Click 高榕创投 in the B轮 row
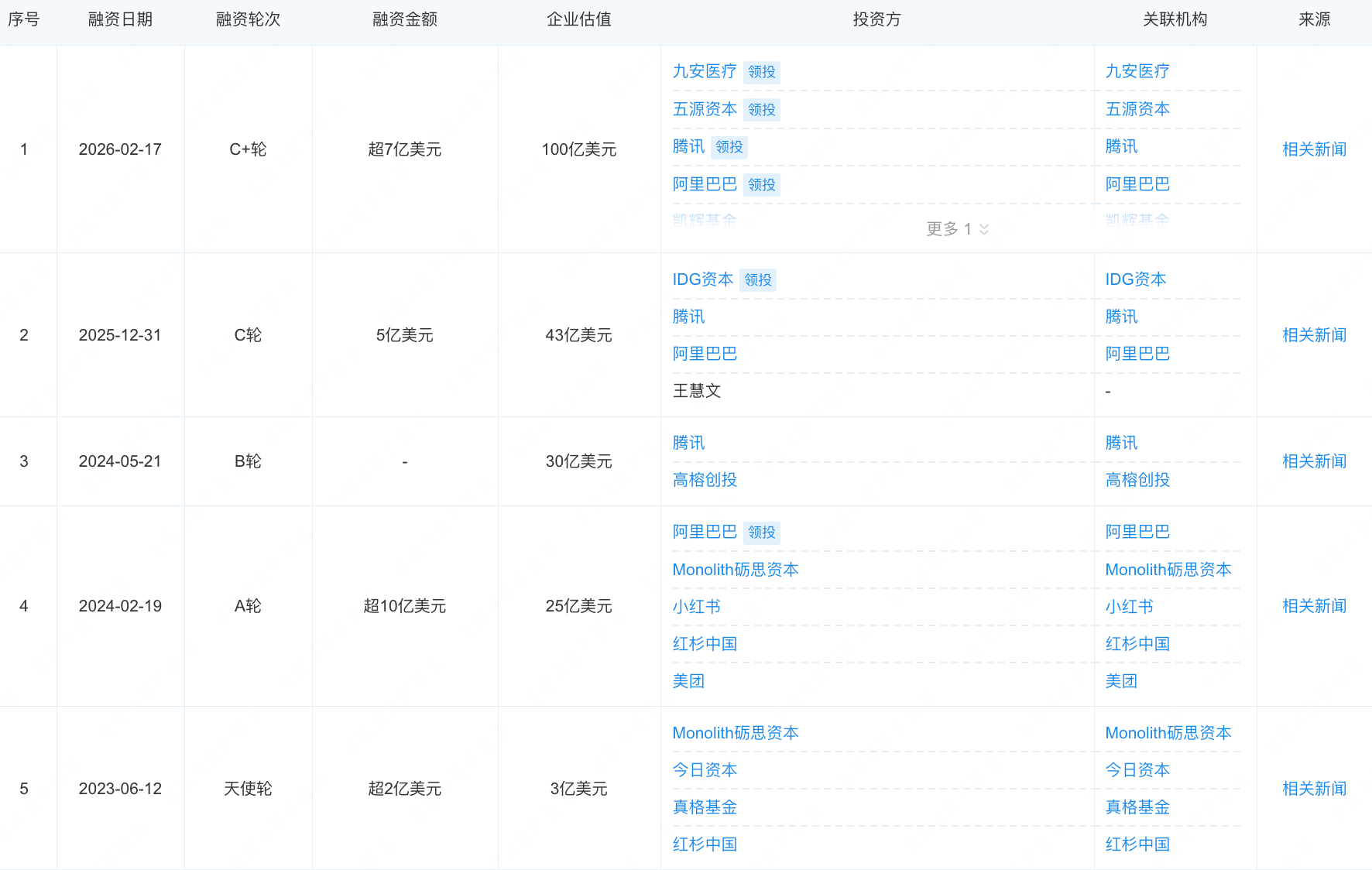The image size is (1372, 870). click(x=705, y=479)
